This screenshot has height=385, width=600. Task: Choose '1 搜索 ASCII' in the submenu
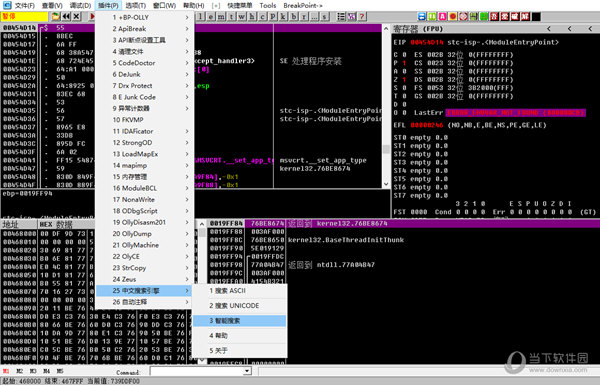pyautogui.click(x=239, y=291)
